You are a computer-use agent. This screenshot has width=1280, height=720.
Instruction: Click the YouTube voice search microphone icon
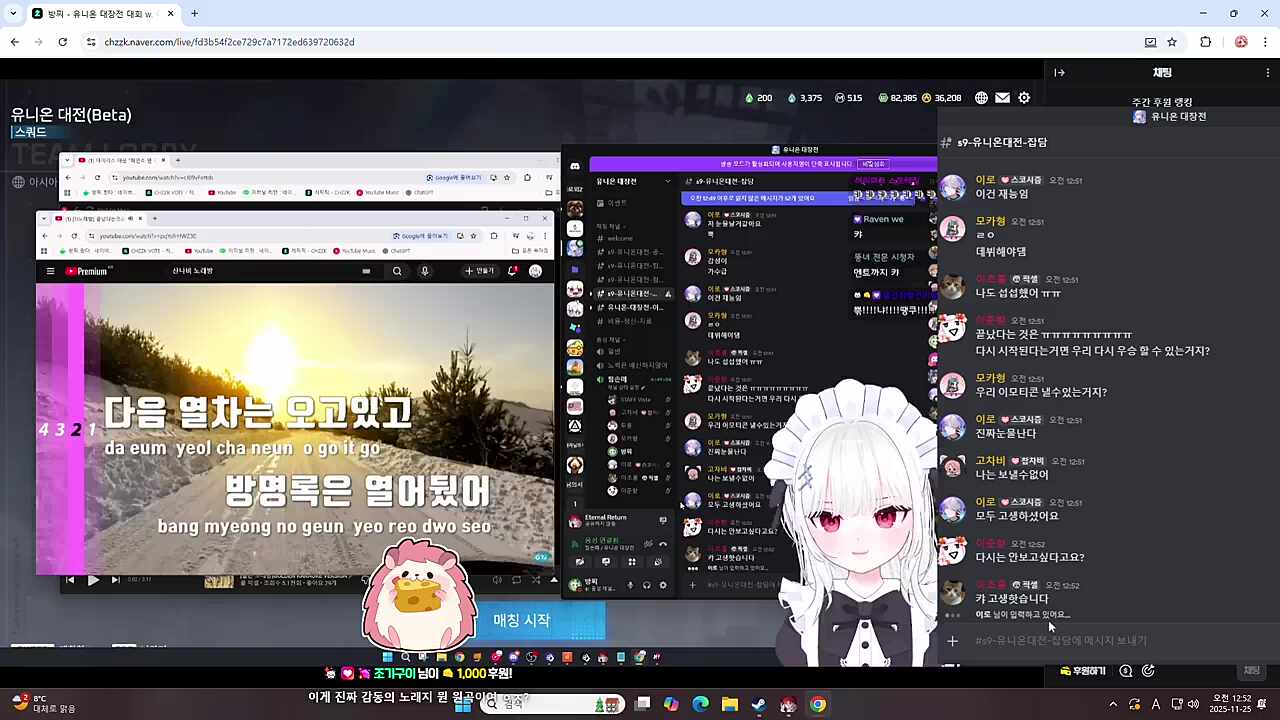pyautogui.click(x=425, y=271)
